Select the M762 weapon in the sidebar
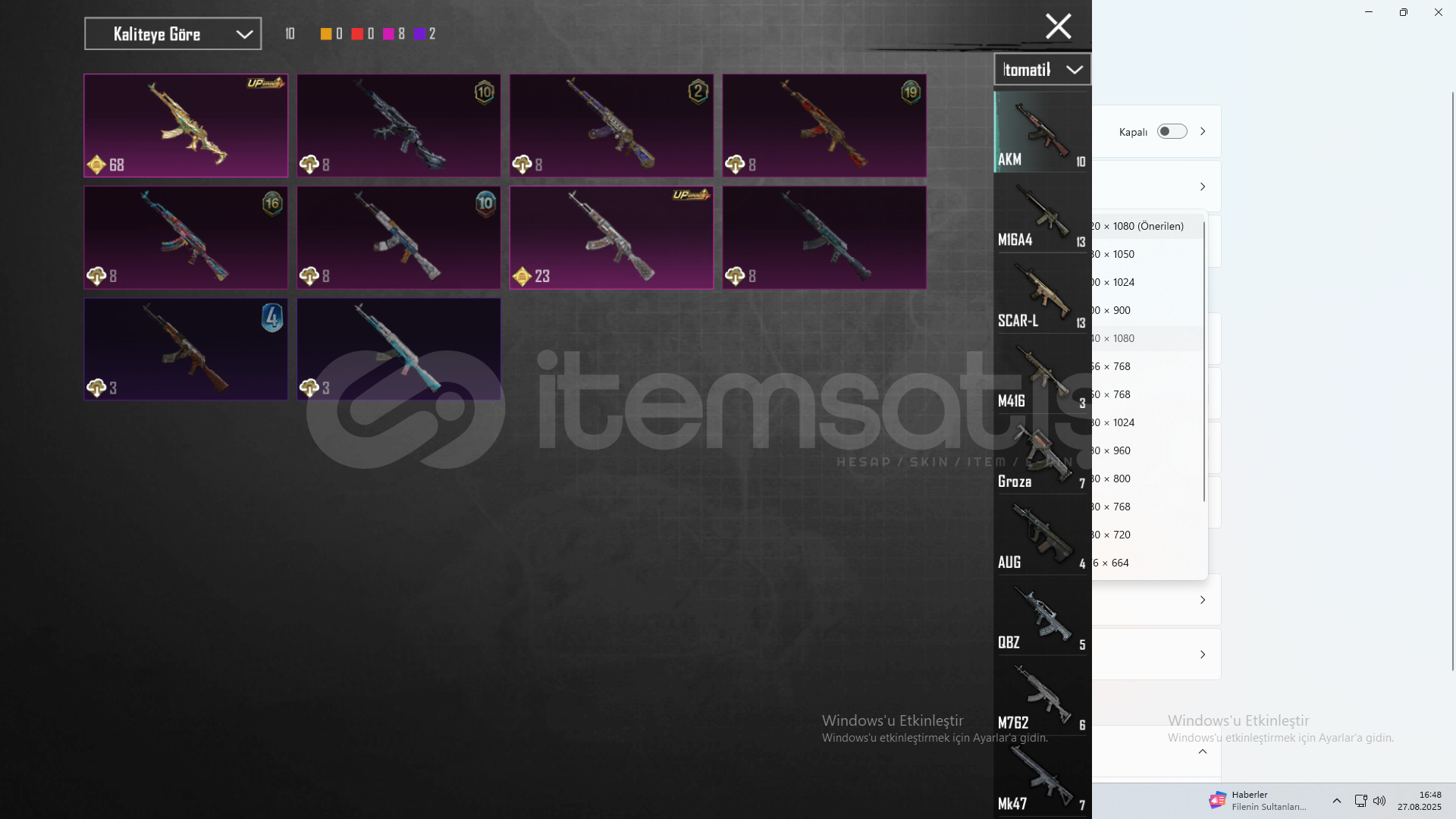Screen dimensions: 1456x819 pyautogui.click(x=1042, y=696)
